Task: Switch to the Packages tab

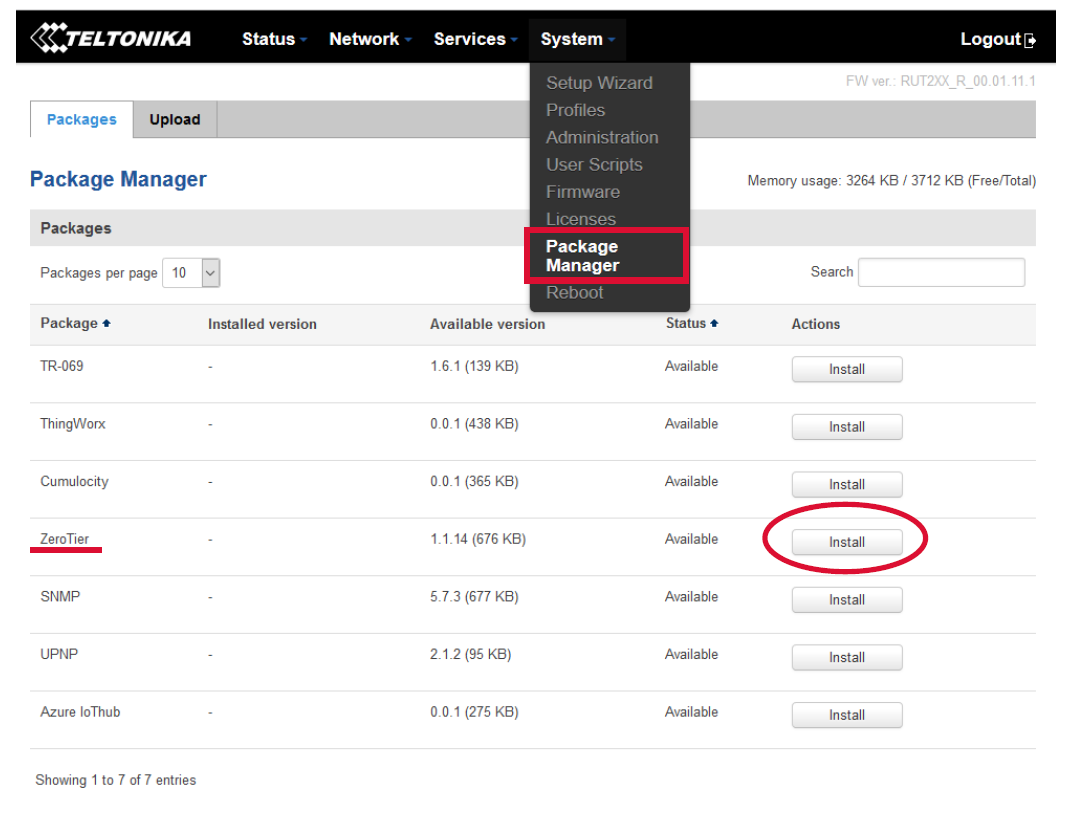Action: pyautogui.click(x=81, y=120)
